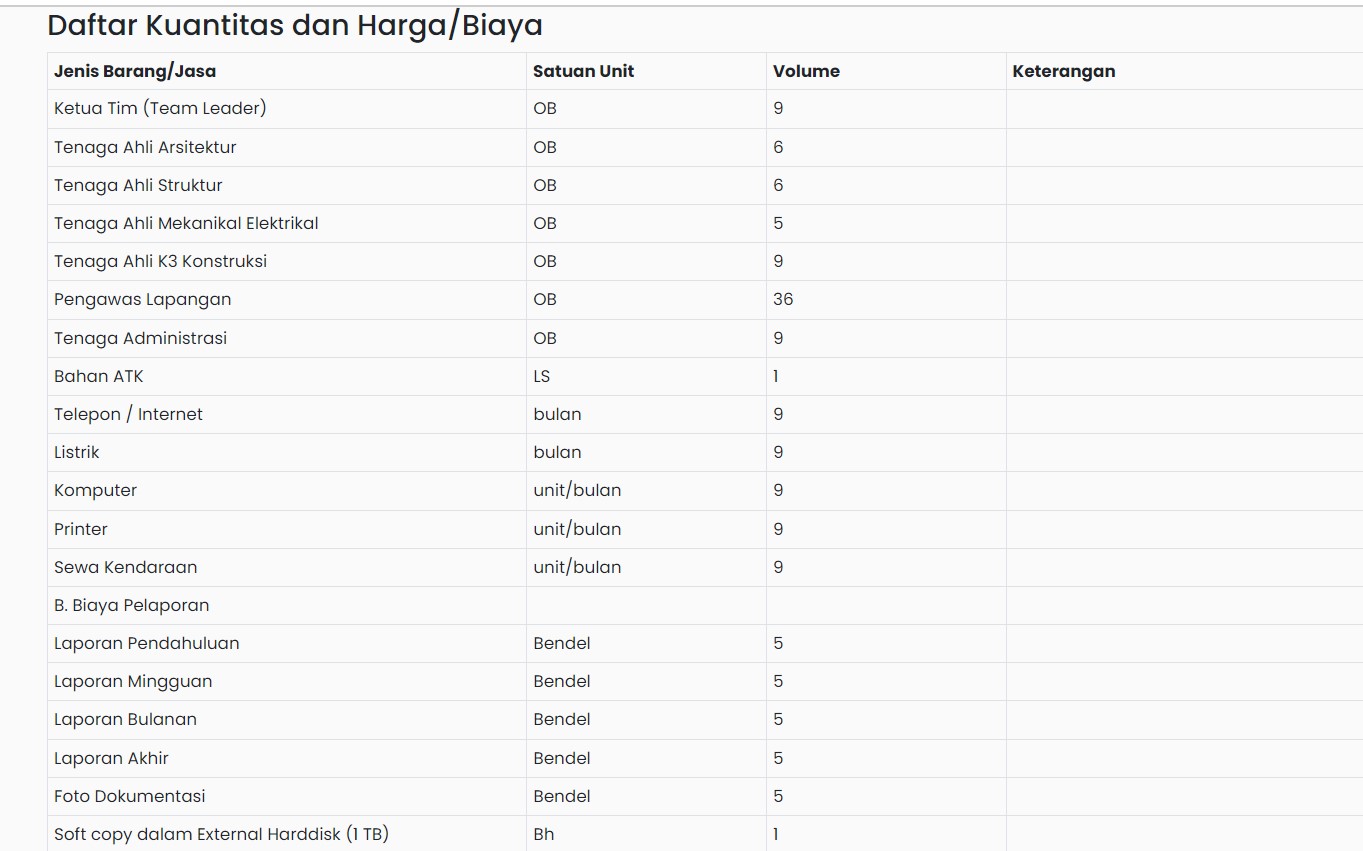Viewport: 1363px width, 851px height.
Task: Click volume 9 in Tenaga Ahli K3 Konstruksi row
Action: click(x=778, y=261)
